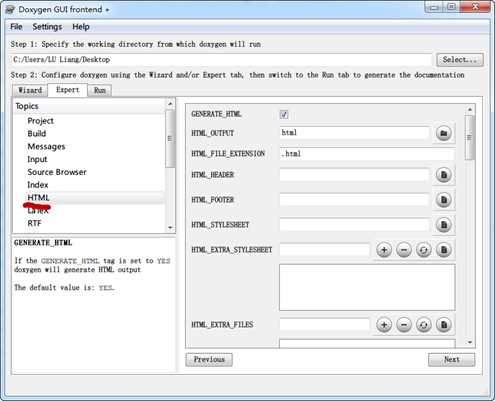Click the HTML_FILE_EXTENSION text field
Image resolution: width=495 pixels, height=401 pixels.
tap(367, 154)
